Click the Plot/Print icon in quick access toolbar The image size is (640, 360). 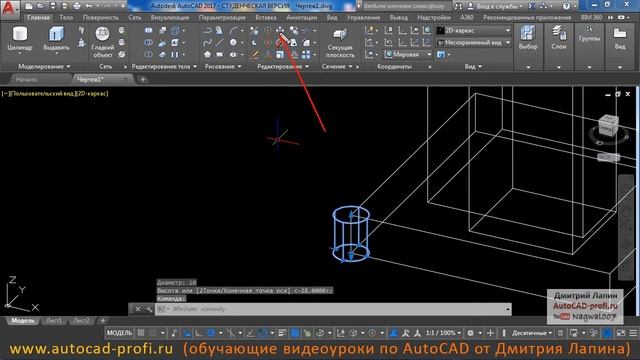tap(77, 6)
